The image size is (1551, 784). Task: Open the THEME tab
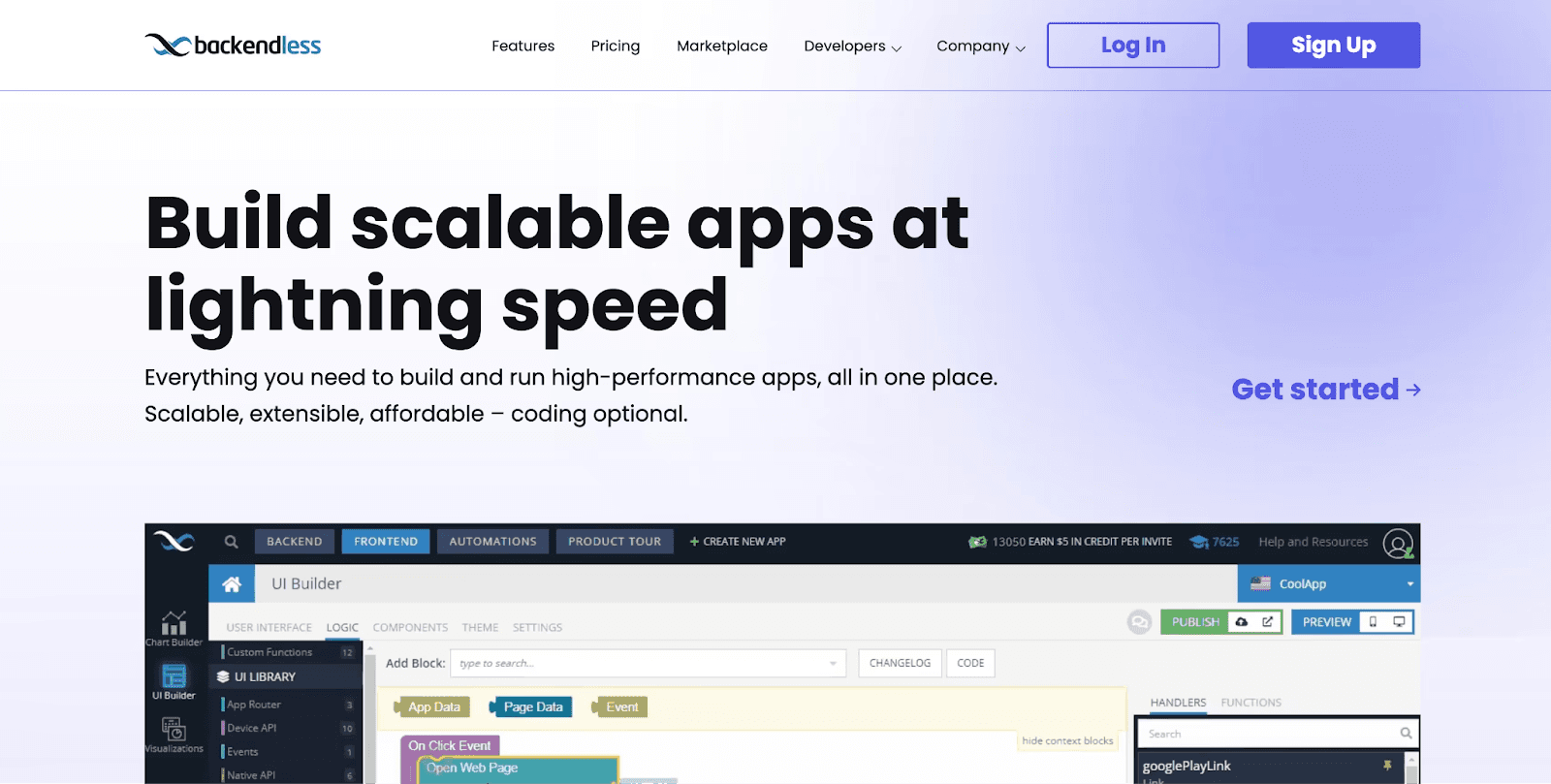480,627
